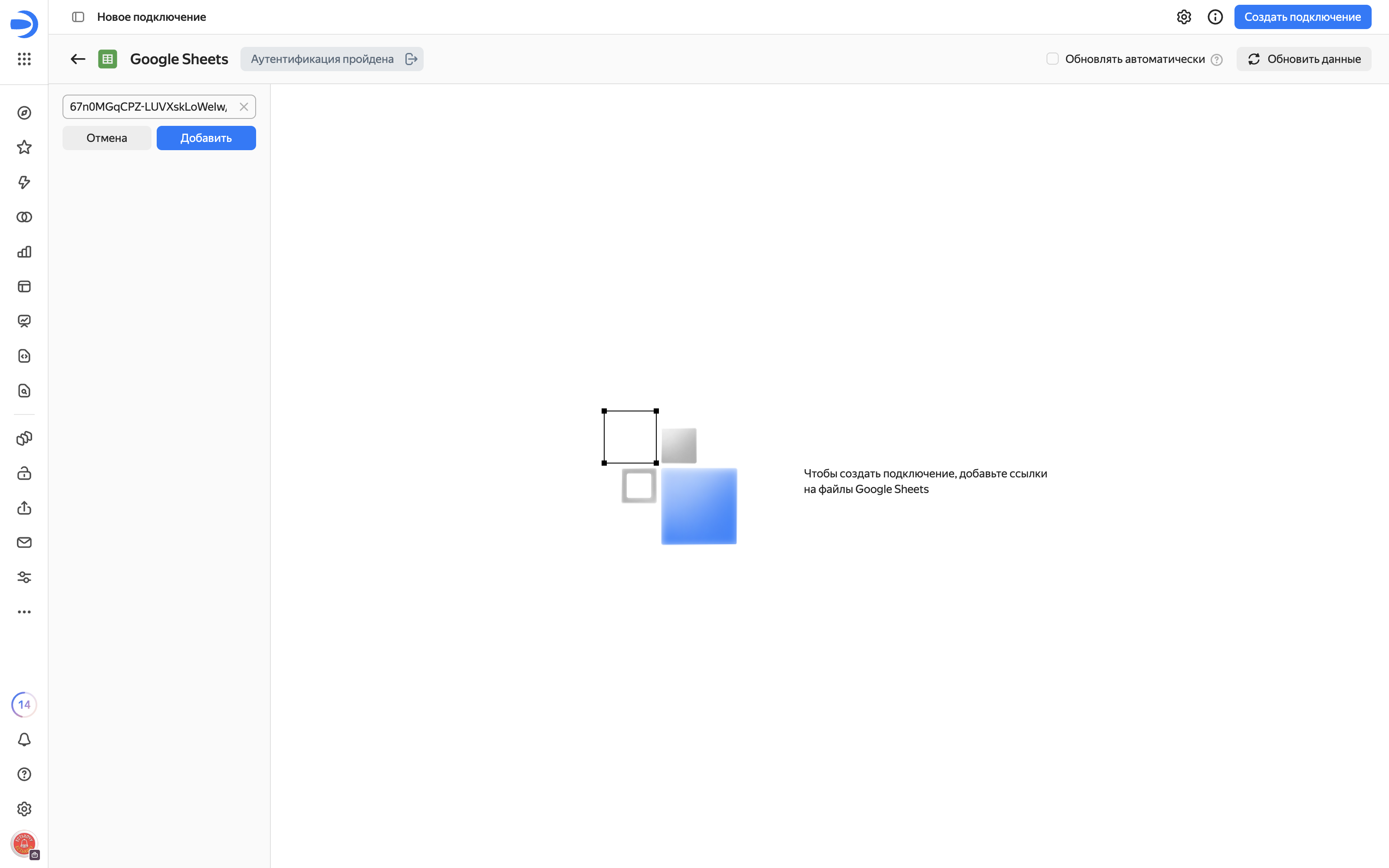Open the three-dots more menu
This screenshot has height=868, width=1389.
pos(24,612)
